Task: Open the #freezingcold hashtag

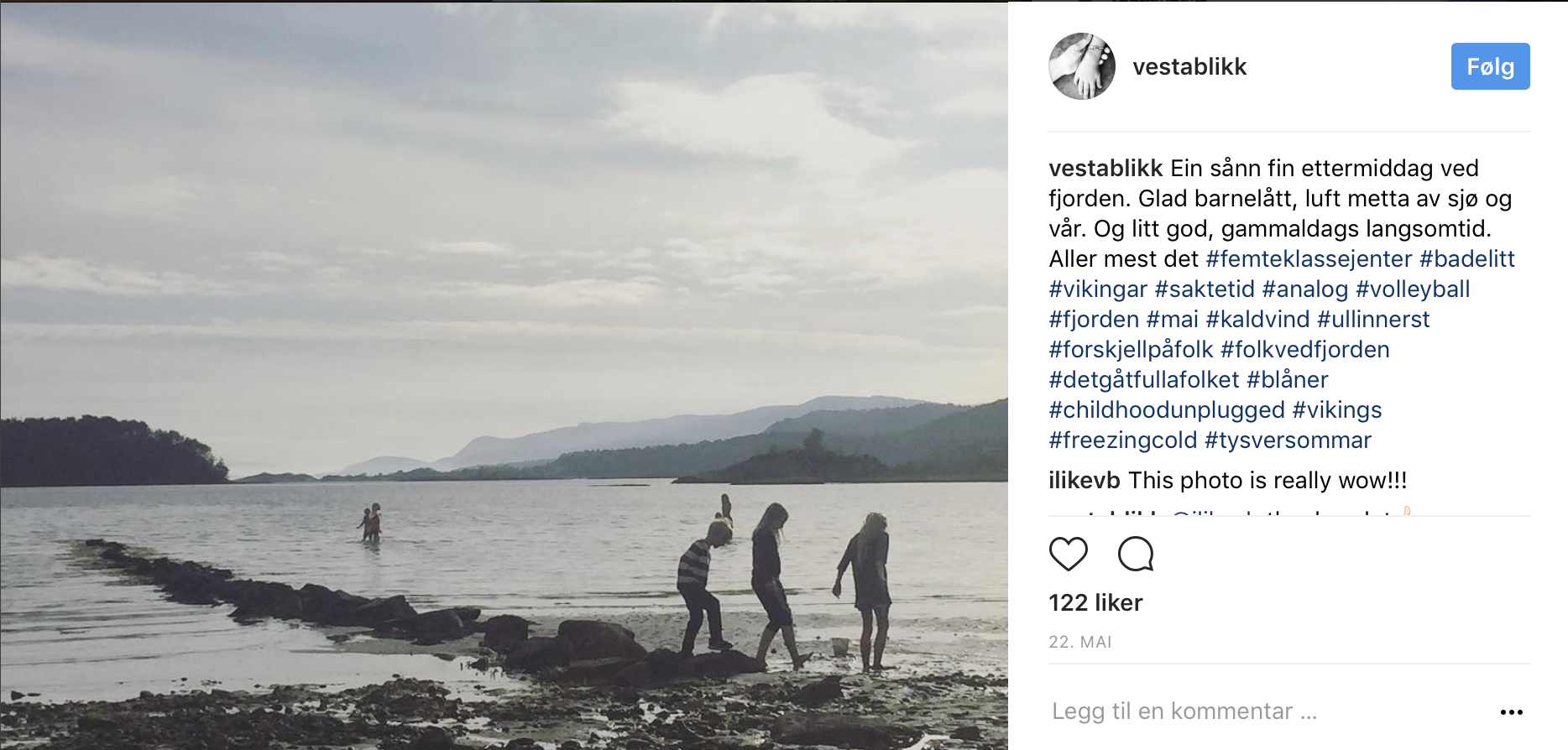Action: [1122, 440]
